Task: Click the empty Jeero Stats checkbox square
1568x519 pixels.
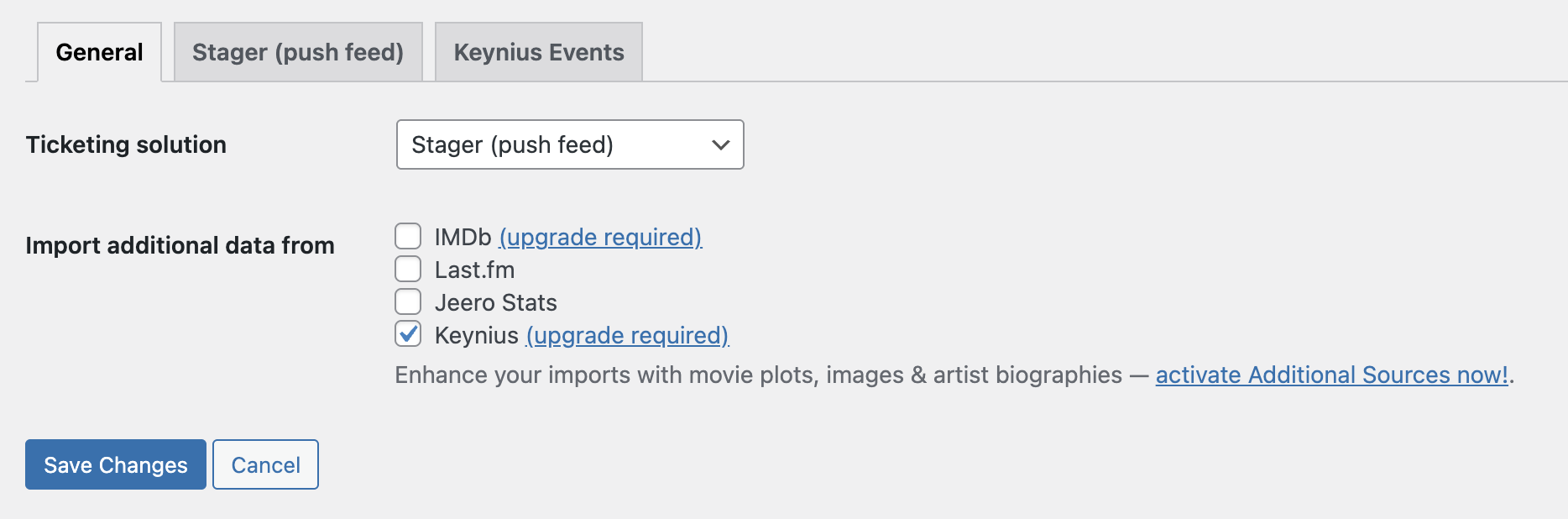Action: point(408,301)
